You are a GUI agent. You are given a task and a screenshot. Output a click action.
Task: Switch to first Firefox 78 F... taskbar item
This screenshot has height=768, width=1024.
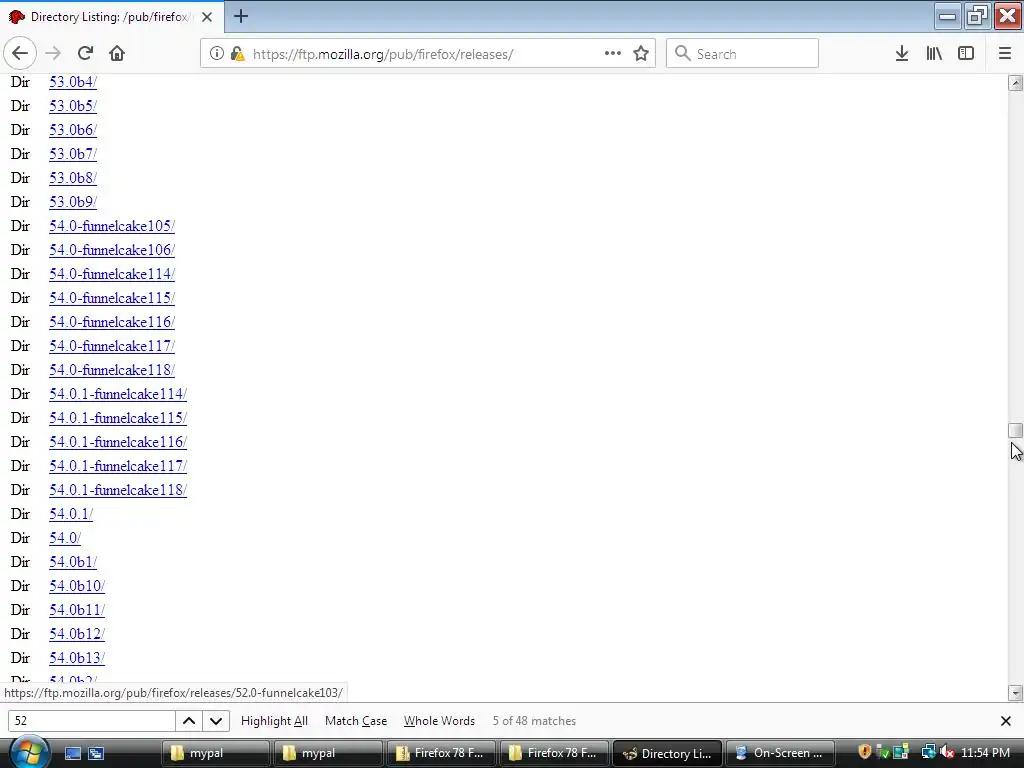tap(441, 753)
